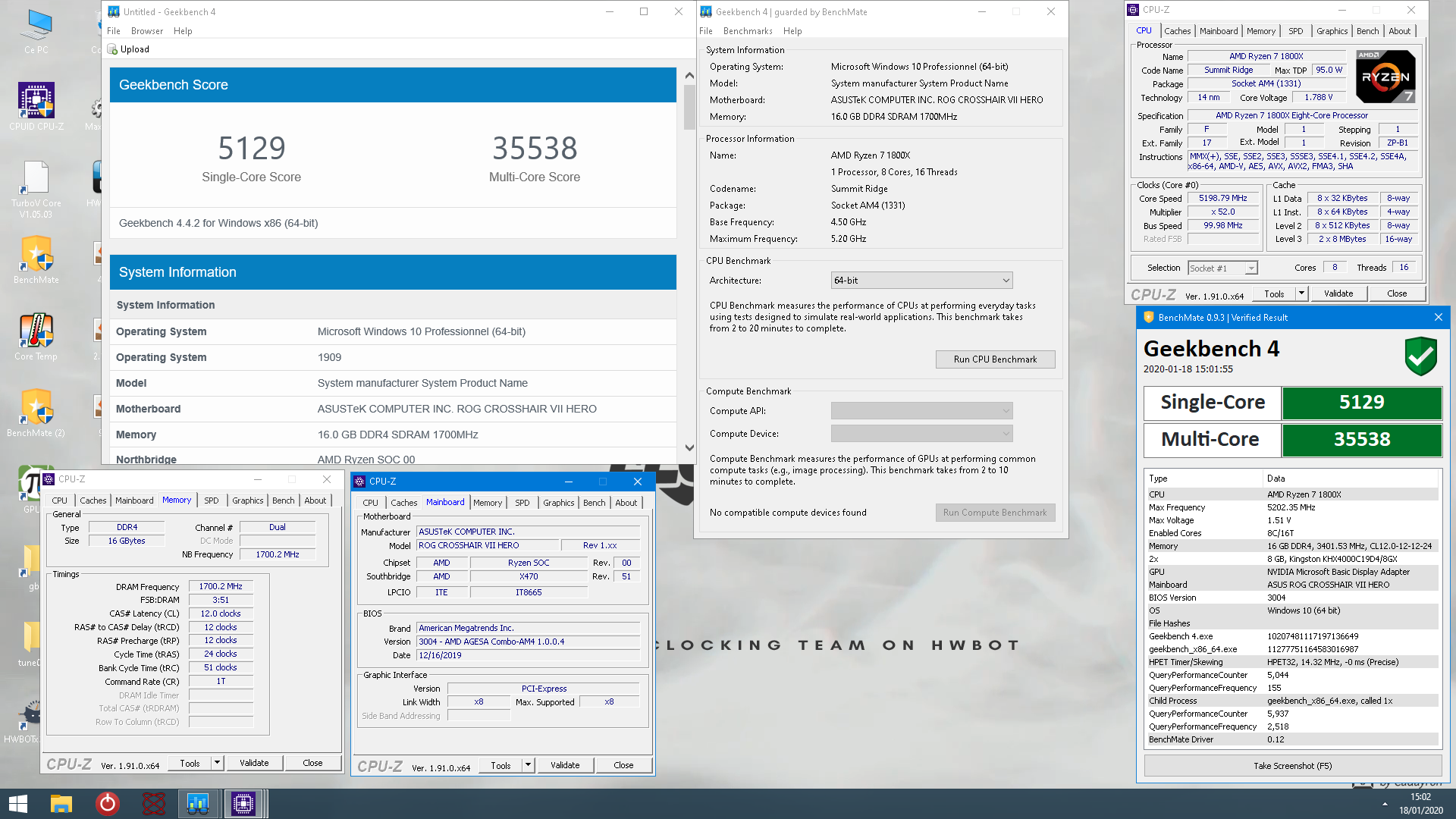
Task: Open the Ce PC desktop icon
Action: click(x=36, y=32)
